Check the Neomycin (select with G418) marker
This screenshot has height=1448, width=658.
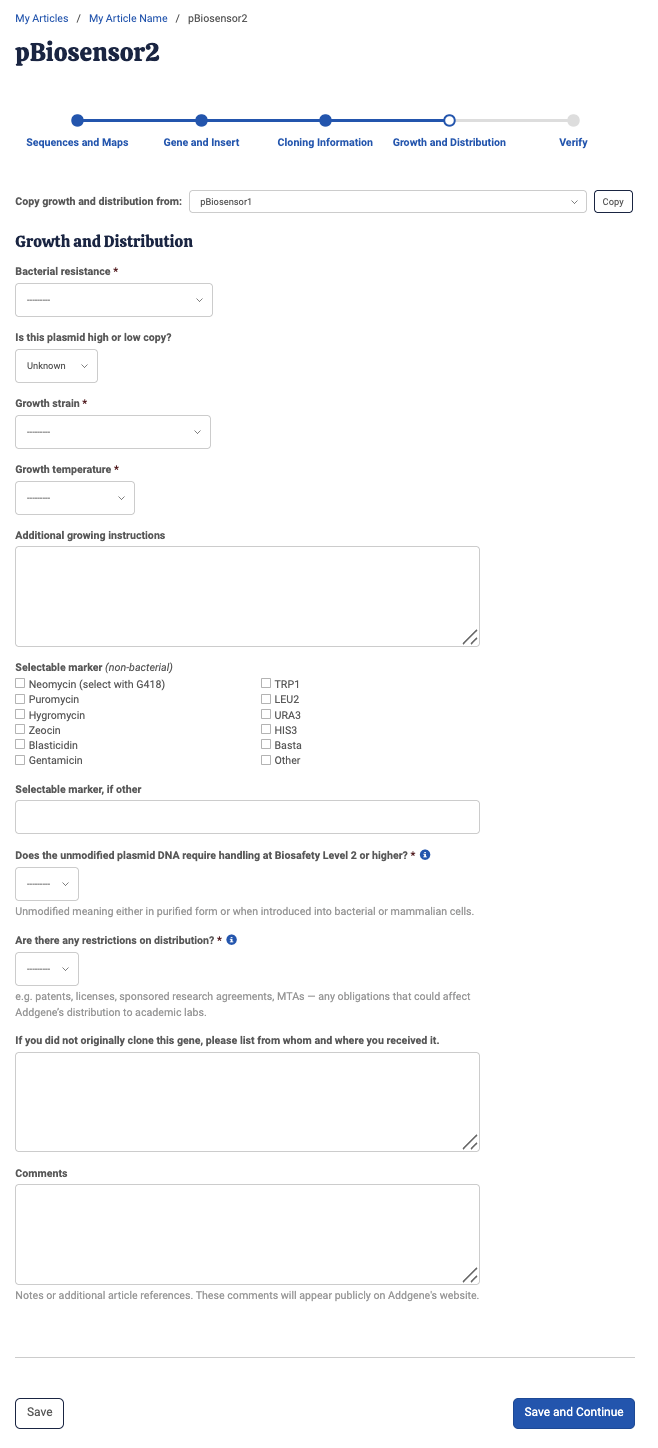pyautogui.click(x=19, y=683)
